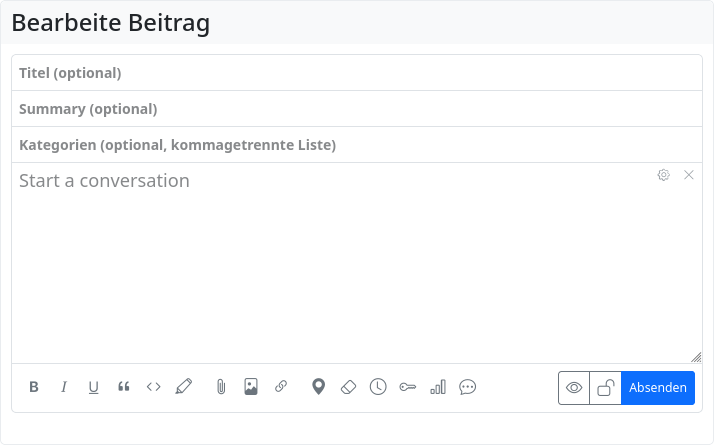Click the eraser icon in the toolbar

[x=348, y=387]
